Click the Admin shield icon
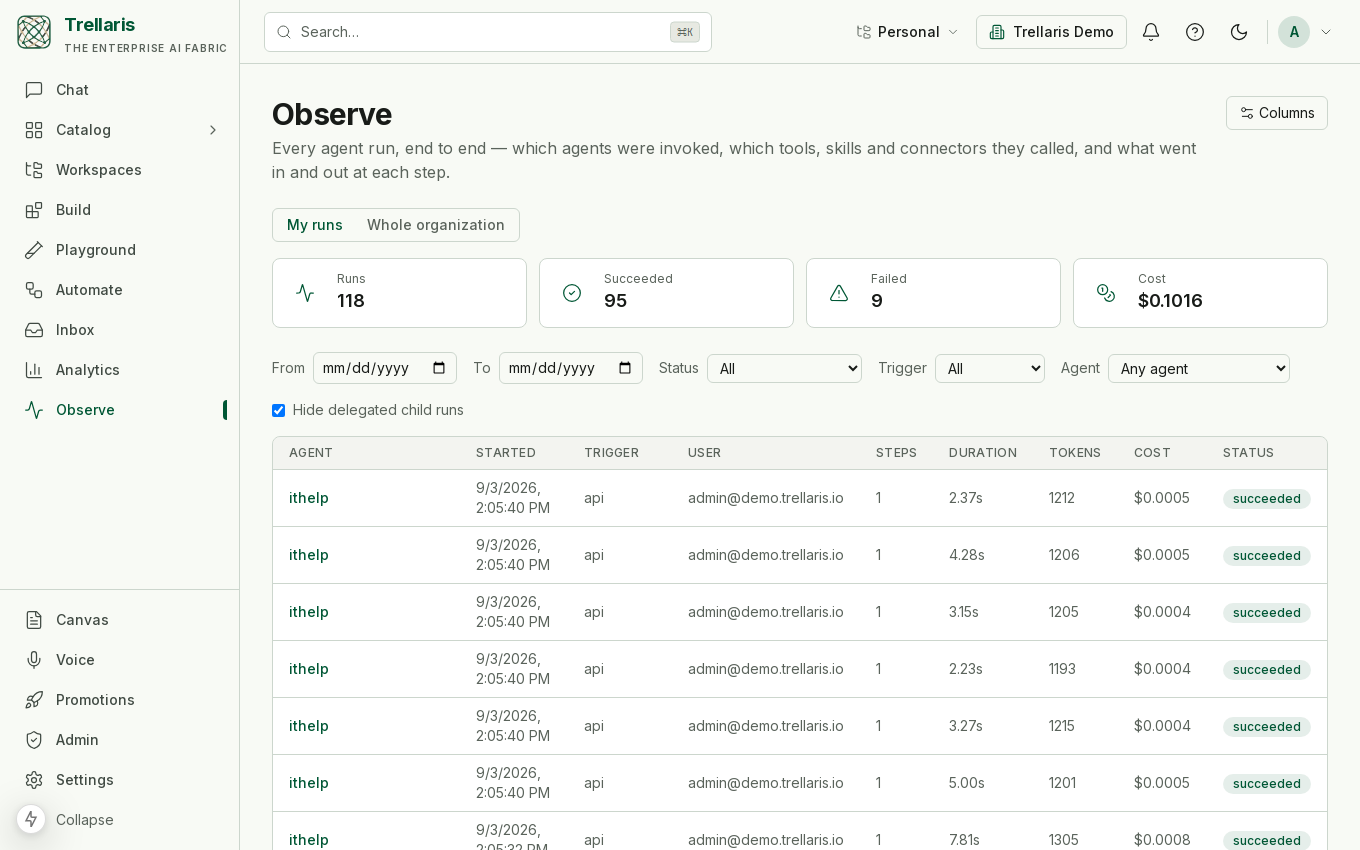 (34, 740)
